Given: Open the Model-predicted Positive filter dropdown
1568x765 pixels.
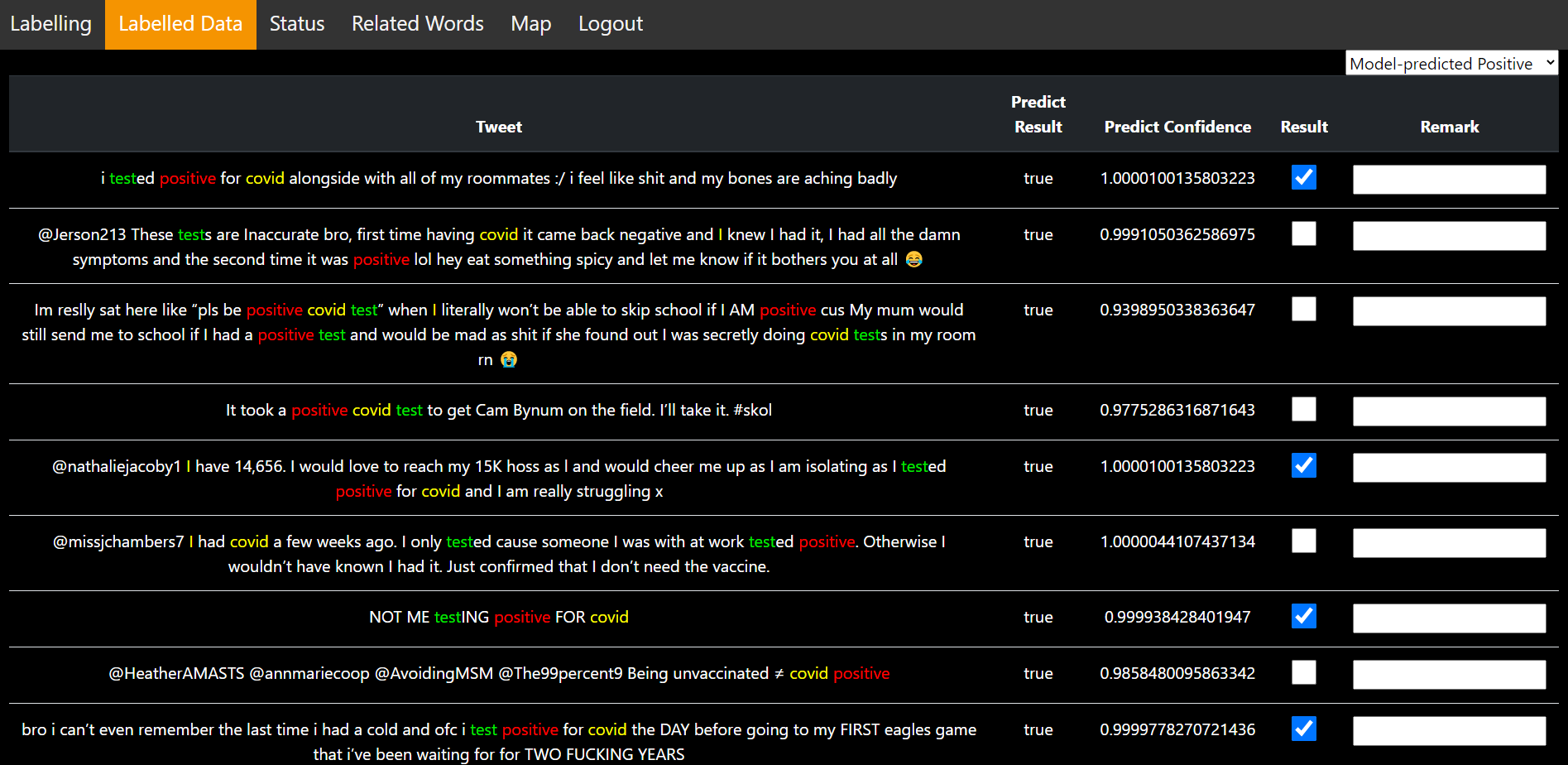Looking at the screenshot, I should 1451,64.
